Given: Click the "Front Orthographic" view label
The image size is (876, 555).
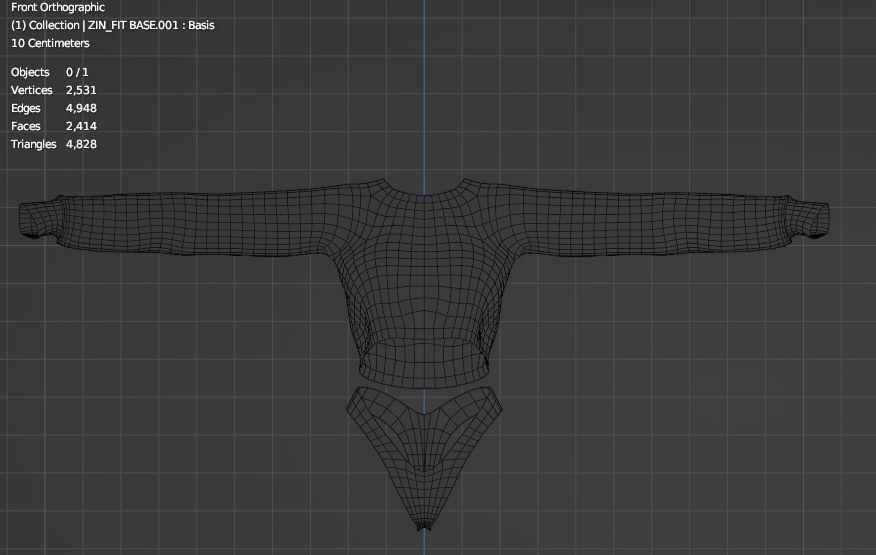Looking at the screenshot, I should pos(58,7).
